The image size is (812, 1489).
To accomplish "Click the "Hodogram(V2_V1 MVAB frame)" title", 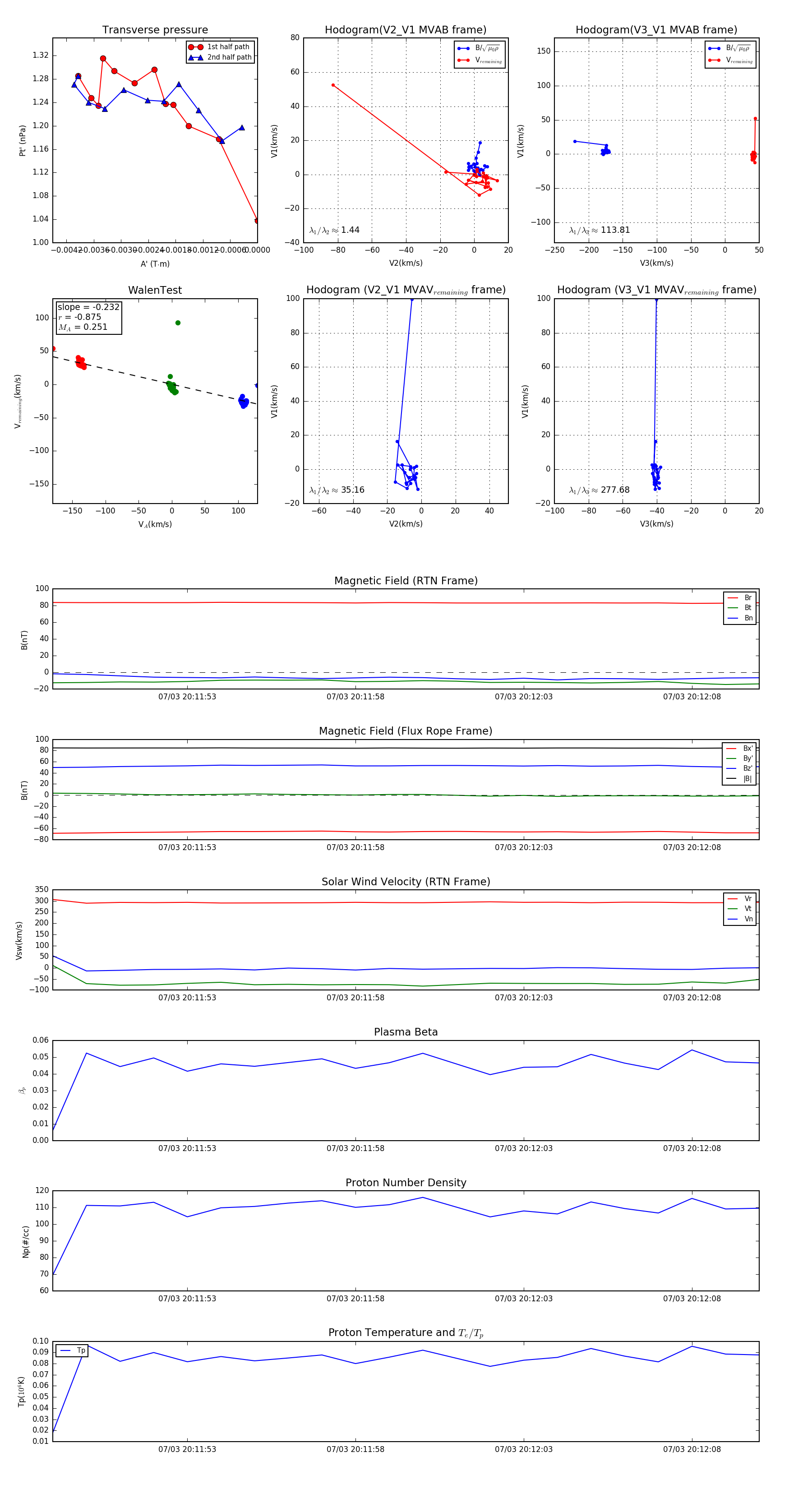I will pos(406,29).
